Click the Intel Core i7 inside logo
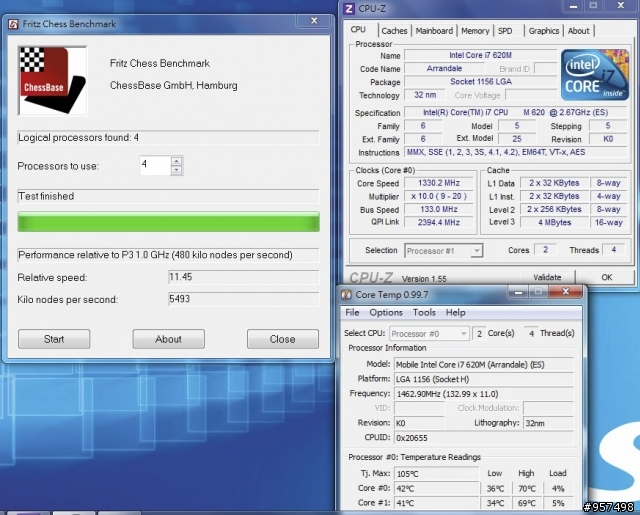The height and width of the screenshot is (515, 640). pos(595,75)
